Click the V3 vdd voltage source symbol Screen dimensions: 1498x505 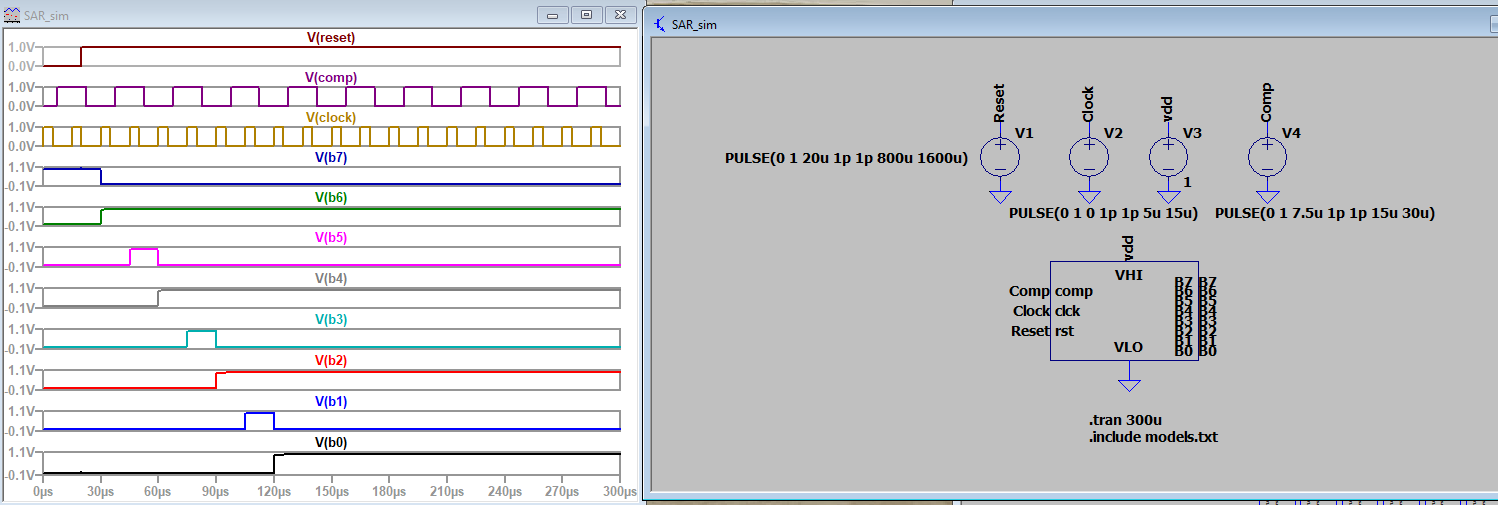click(x=1166, y=157)
